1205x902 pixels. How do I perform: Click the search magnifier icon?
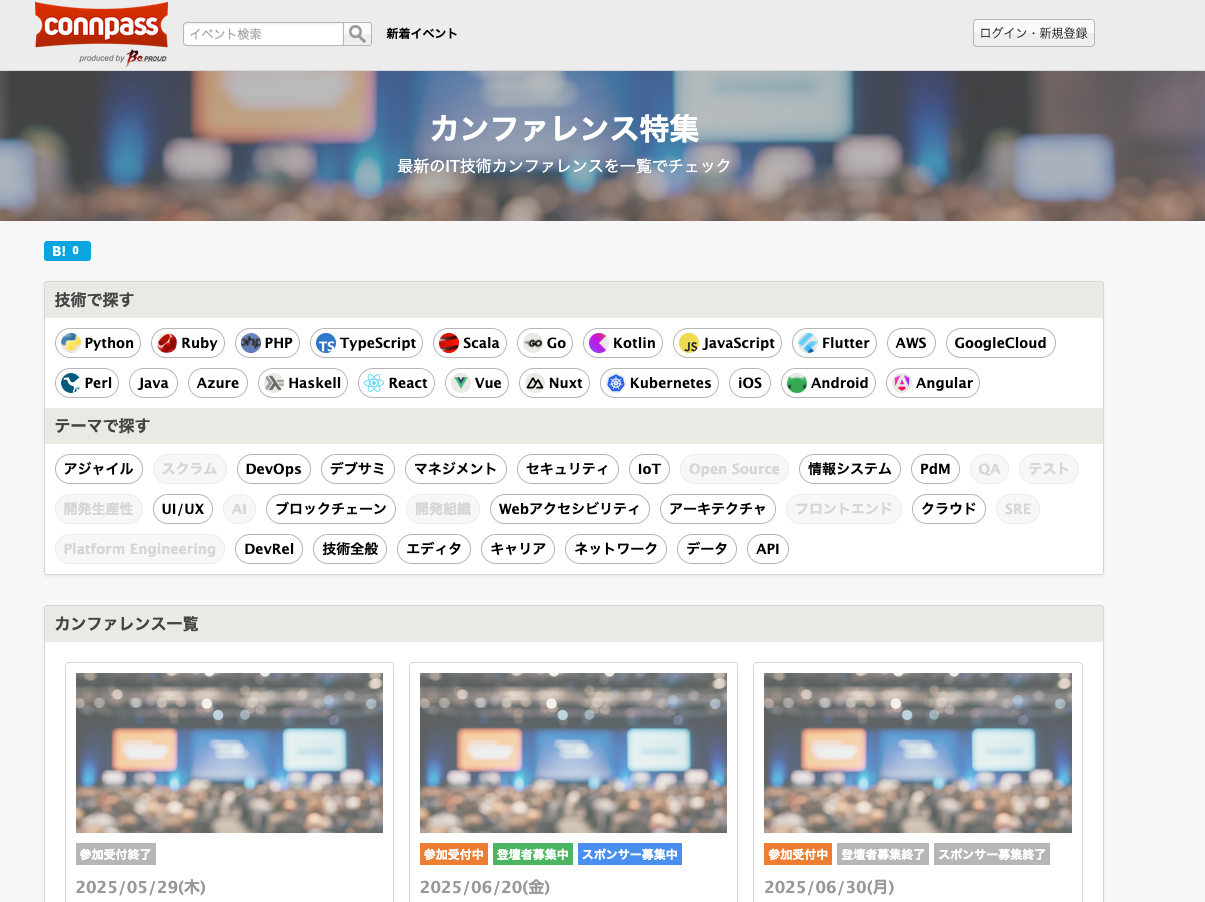pyautogui.click(x=357, y=33)
